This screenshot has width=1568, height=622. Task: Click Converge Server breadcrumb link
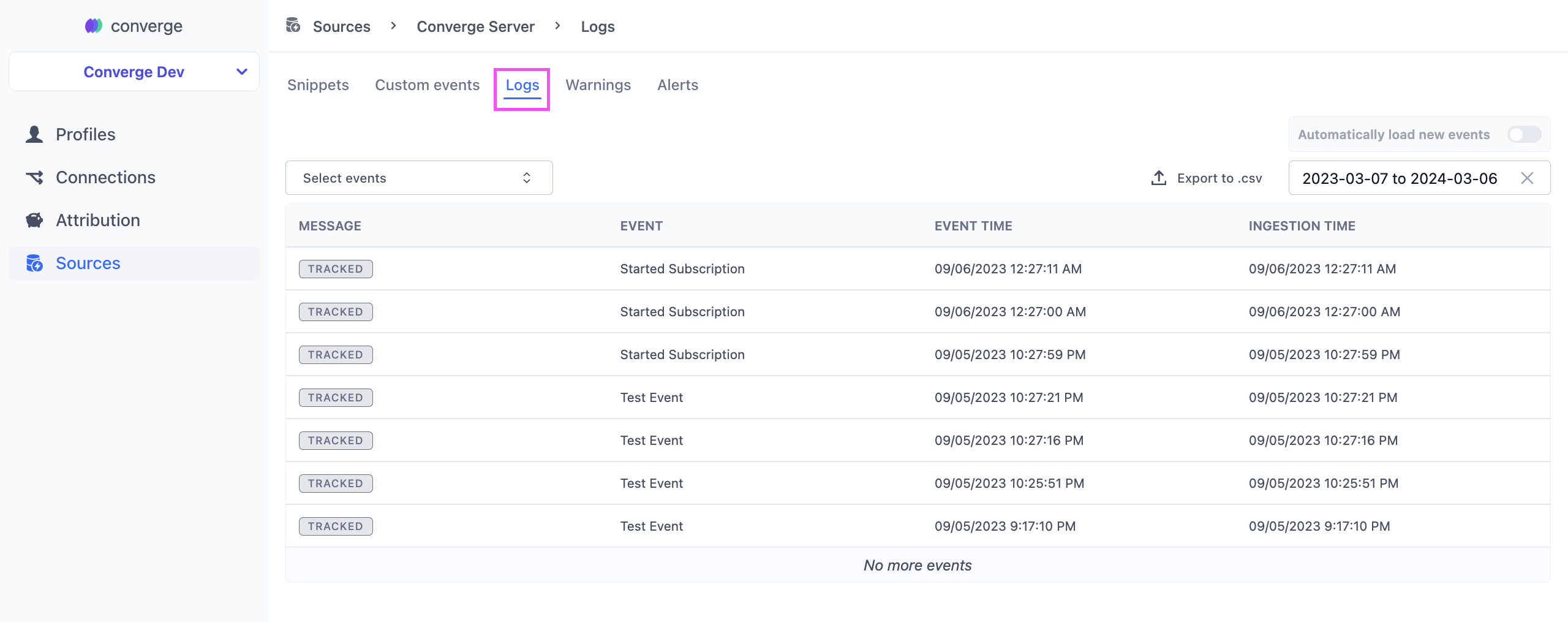tap(475, 26)
